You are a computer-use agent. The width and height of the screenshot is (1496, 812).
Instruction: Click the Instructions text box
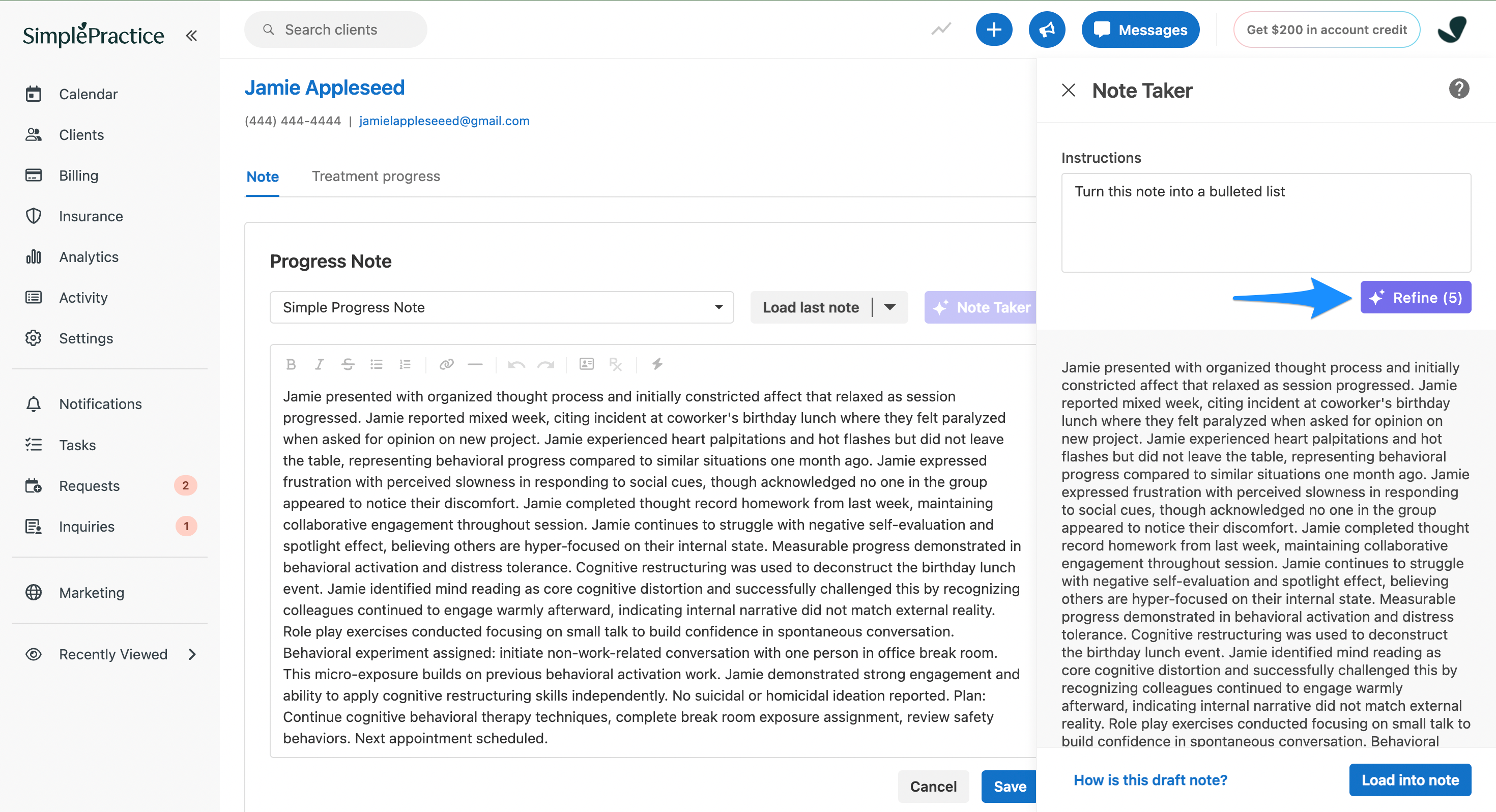1265,222
